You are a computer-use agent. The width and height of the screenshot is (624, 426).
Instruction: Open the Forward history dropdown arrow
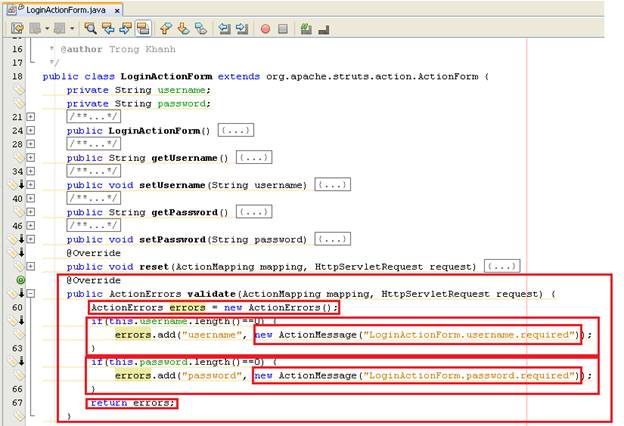click(x=72, y=29)
